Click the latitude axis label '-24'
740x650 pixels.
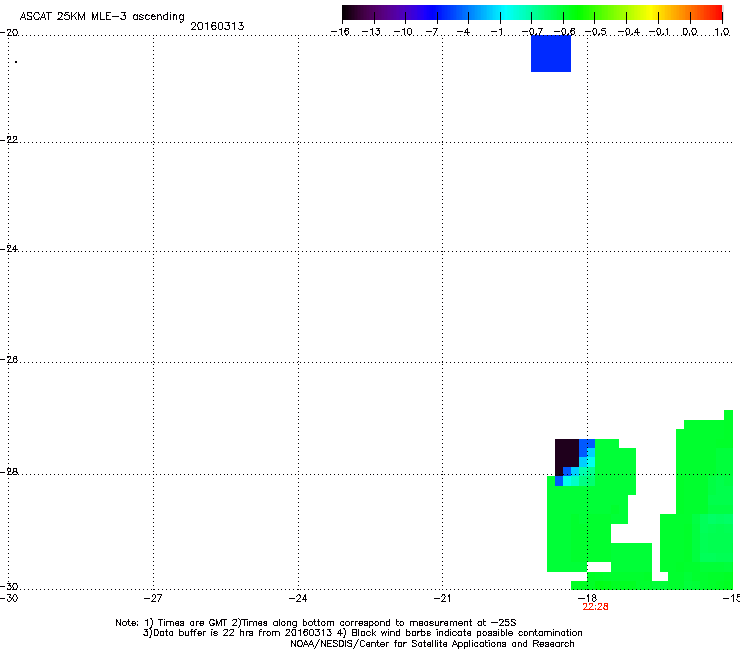[9, 249]
